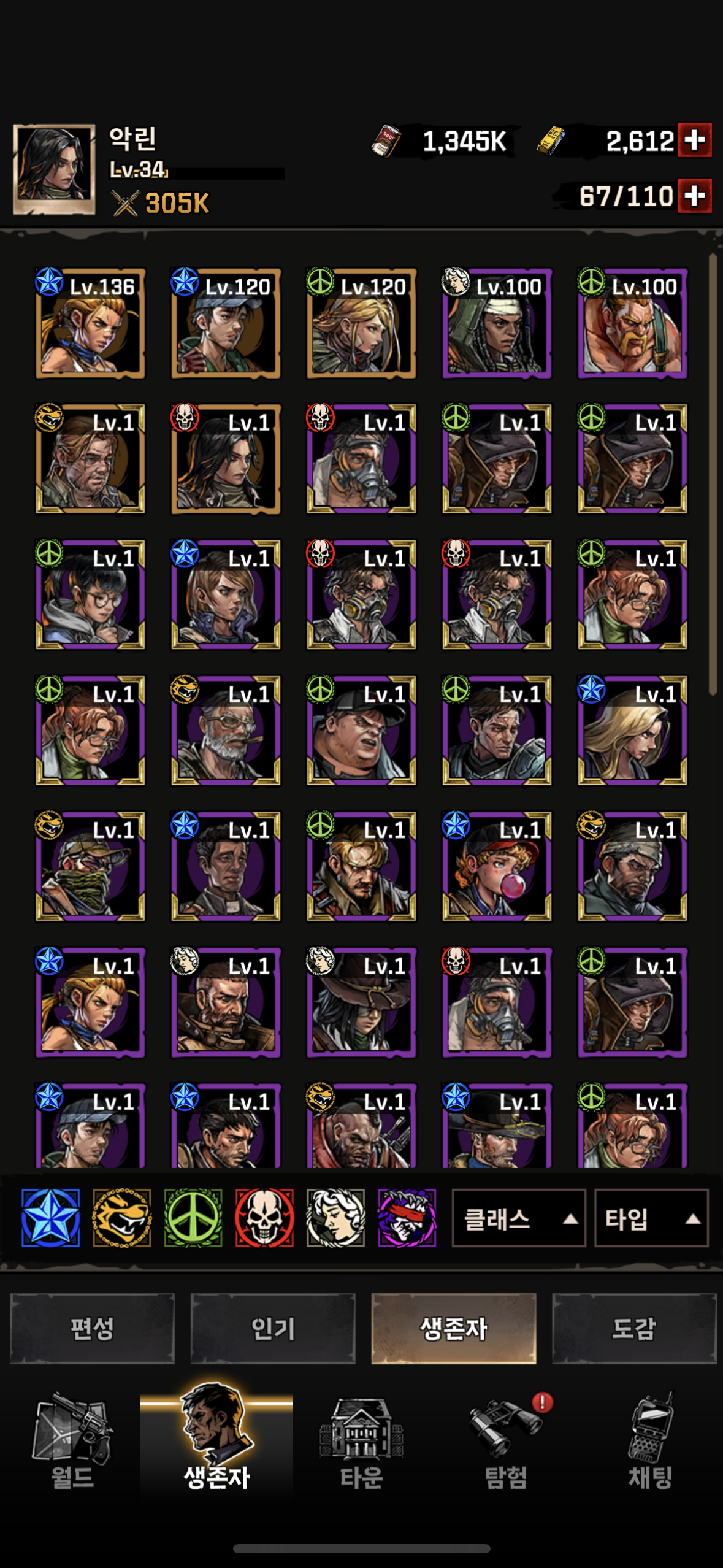Screen dimensions: 723x1568
Task: Toggle the yellow tiger faction filter
Action: click(x=122, y=1218)
